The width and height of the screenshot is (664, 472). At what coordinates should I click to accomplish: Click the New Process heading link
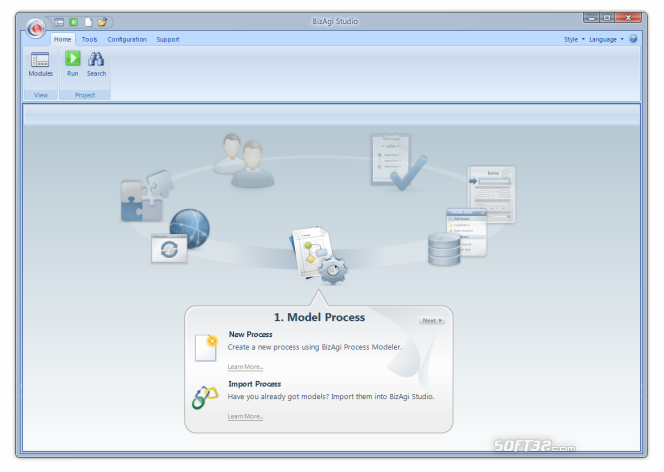point(250,334)
